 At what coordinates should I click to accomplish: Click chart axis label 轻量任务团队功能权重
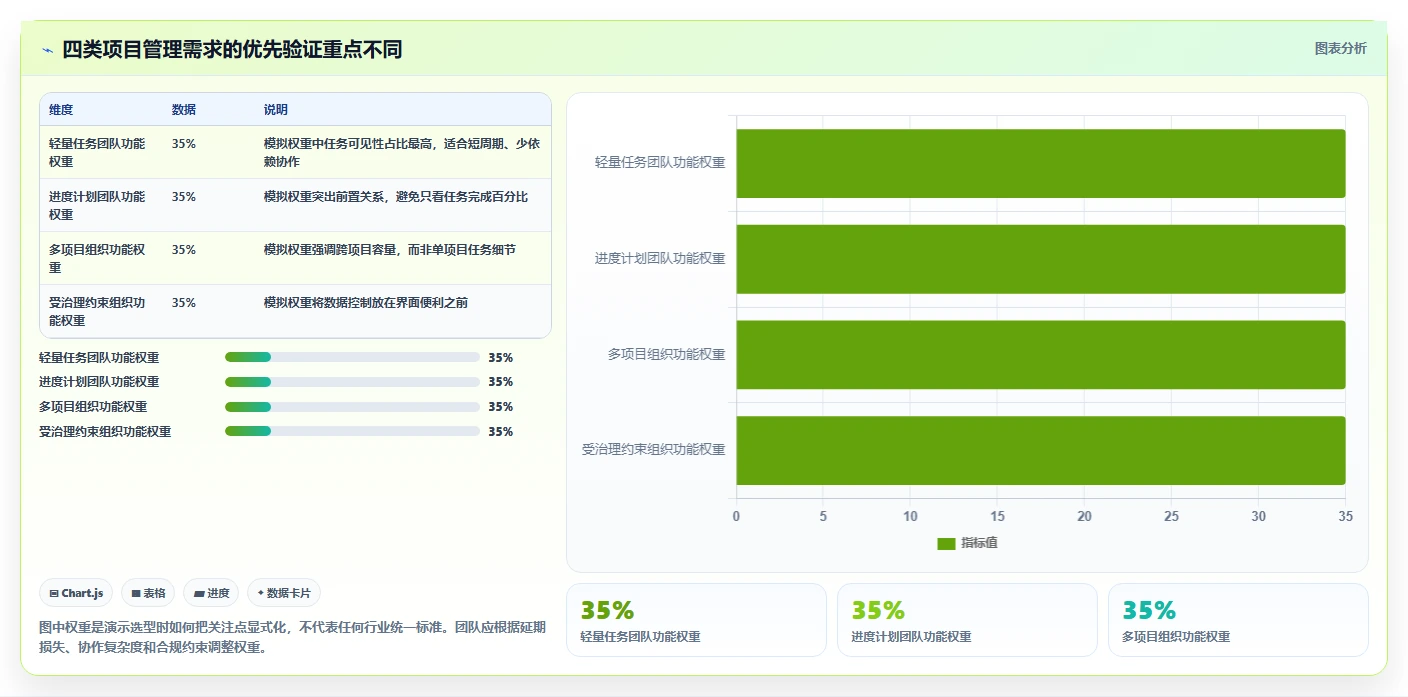[x=660, y=163]
